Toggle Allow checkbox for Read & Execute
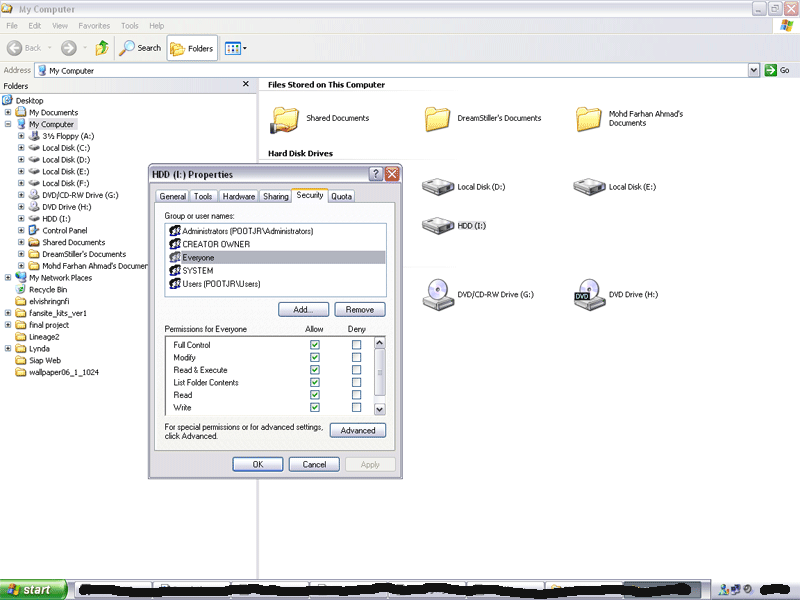The height and width of the screenshot is (600, 800). tap(315, 370)
